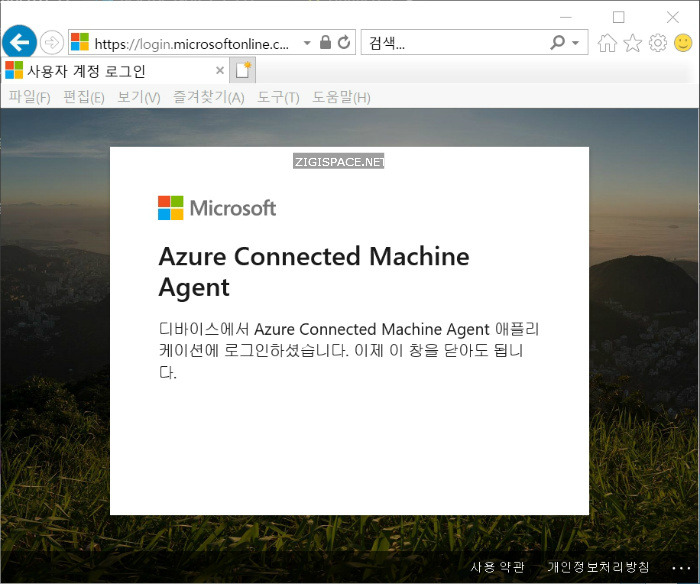Minimize the browser window
Image resolution: width=700 pixels, height=584 pixels.
click(566, 17)
